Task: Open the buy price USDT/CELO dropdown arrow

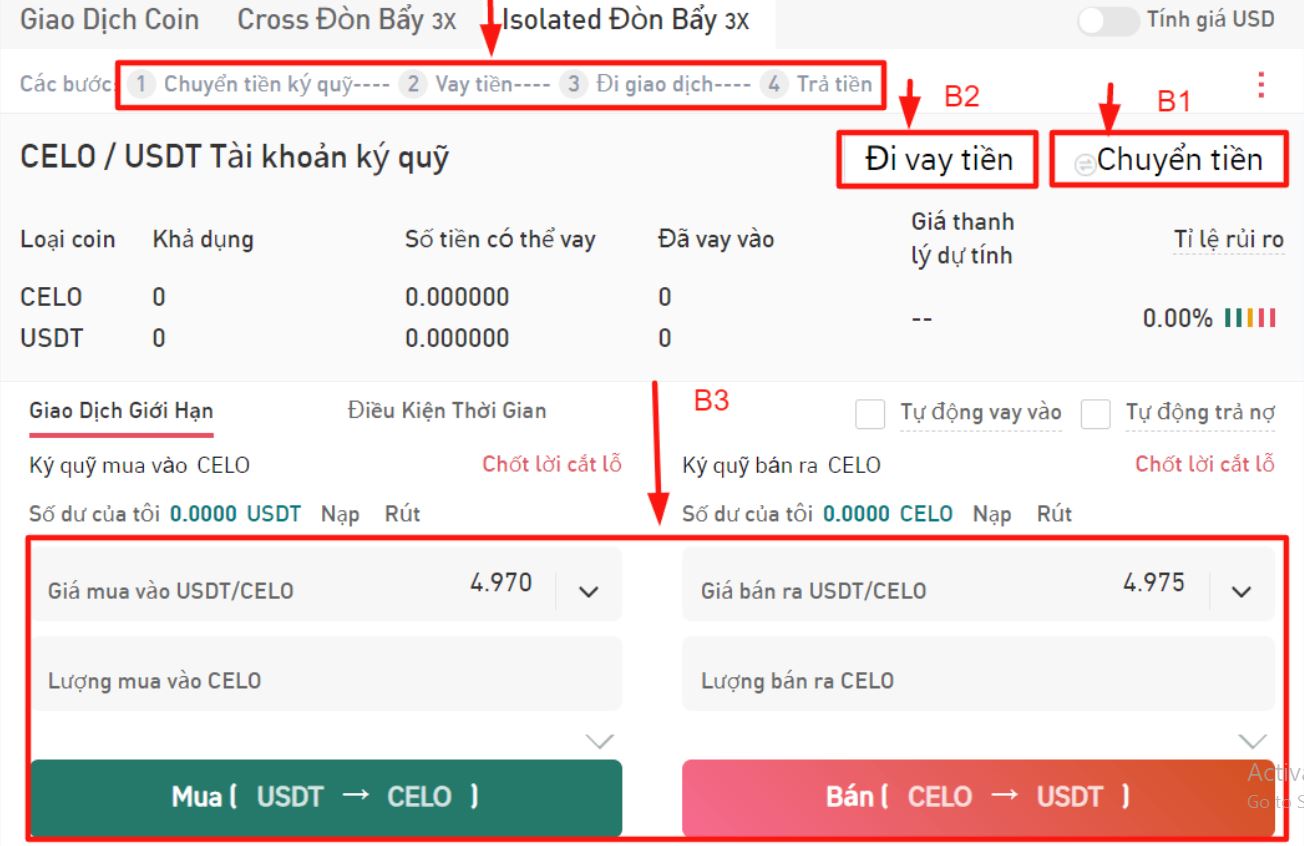Action: click(589, 591)
